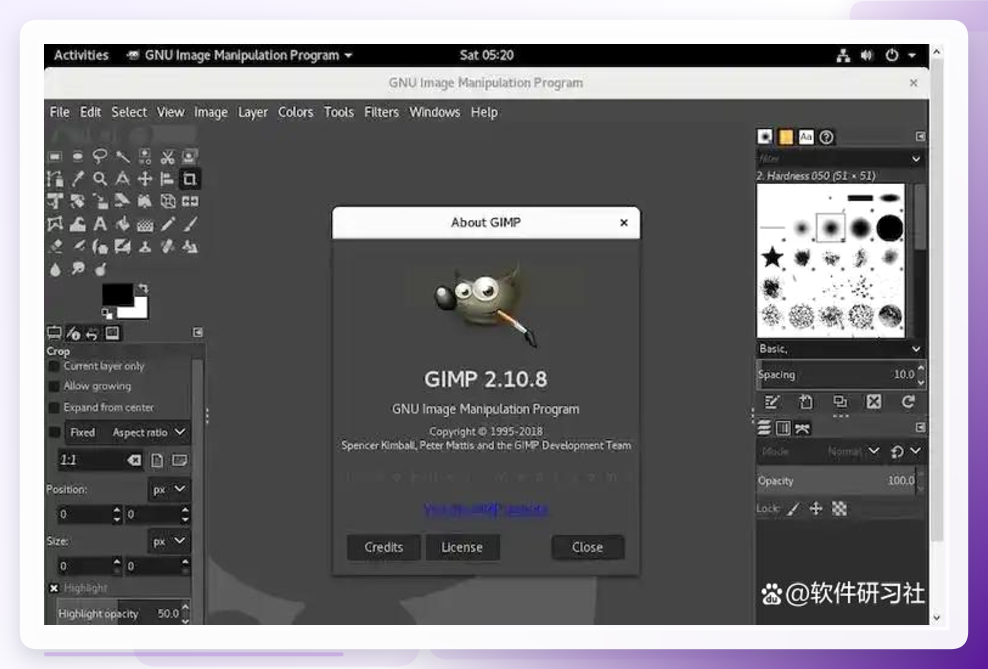Image resolution: width=988 pixels, height=669 pixels.
Task: Toggle the Allow growing checkbox
Action: pyautogui.click(x=54, y=386)
